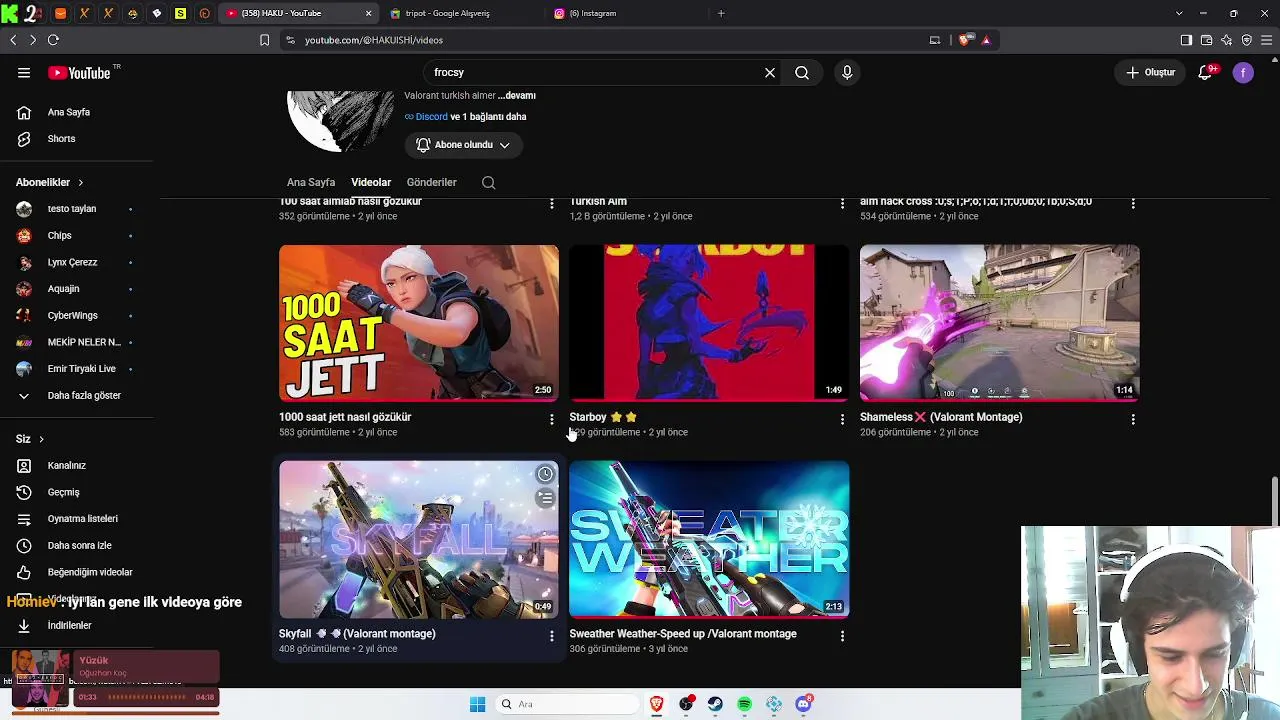Open Aquajin subscription channel
Viewport: 1280px width, 720px height.
pyautogui.click(x=76, y=289)
